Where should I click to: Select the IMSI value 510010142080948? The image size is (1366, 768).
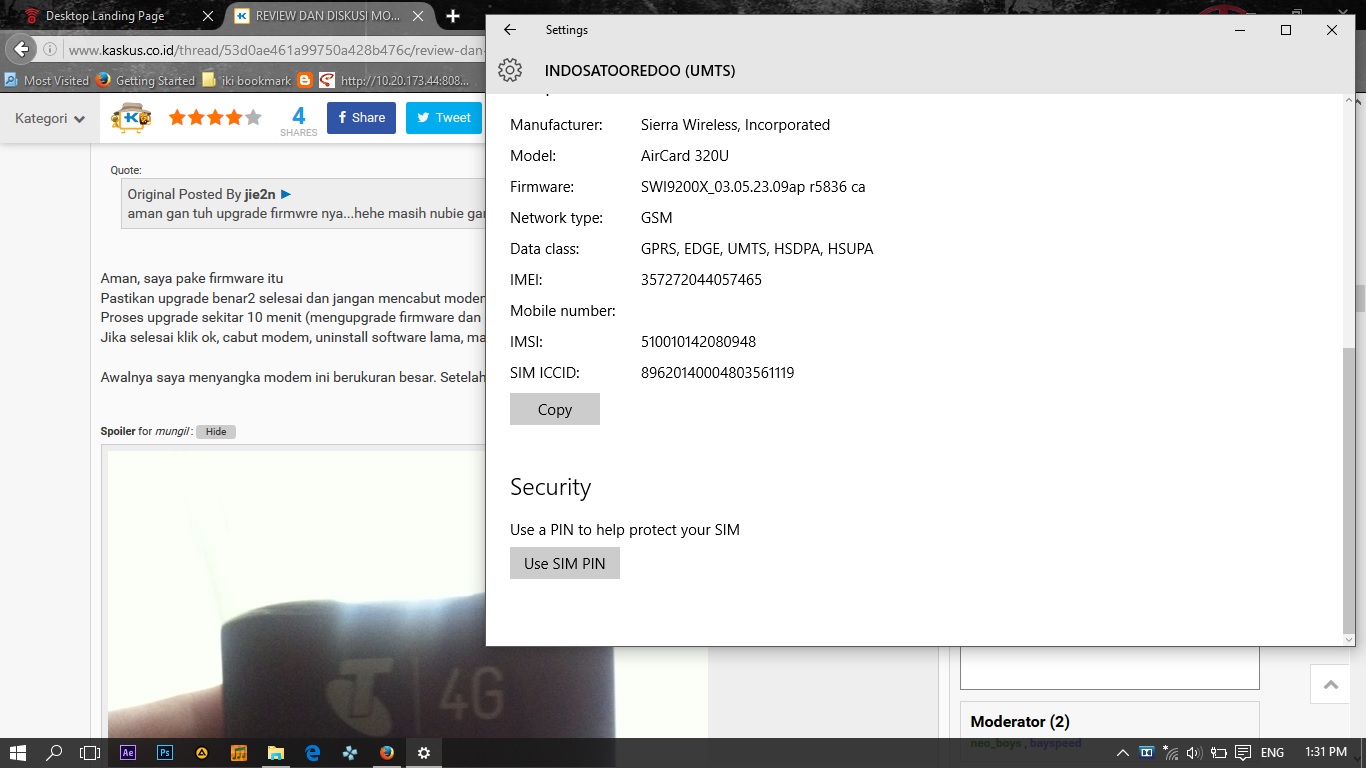pyautogui.click(x=698, y=342)
